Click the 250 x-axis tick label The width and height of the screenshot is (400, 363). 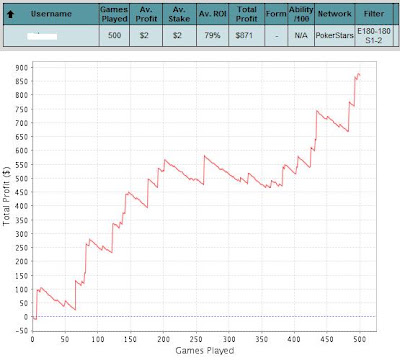coord(196,339)
